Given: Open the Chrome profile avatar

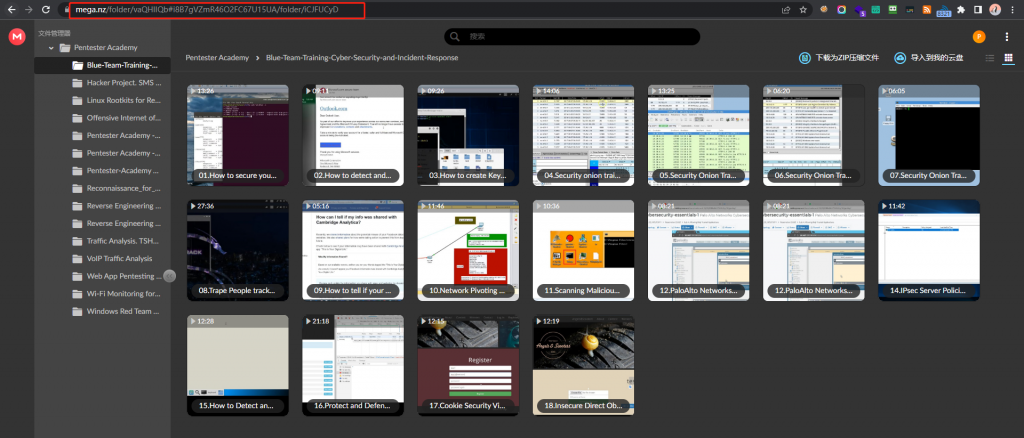Looking at the screenshot, I should pyautogui.click(x=995, y=10).
